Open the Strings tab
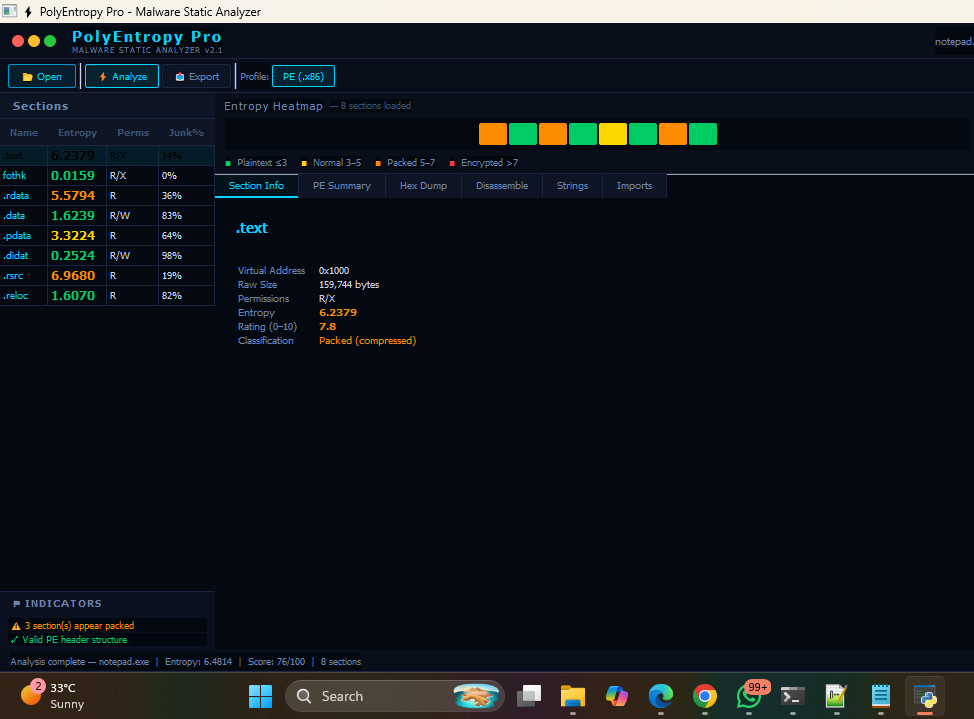The height and width of the screenshot is (719, 974). (572, 185)
